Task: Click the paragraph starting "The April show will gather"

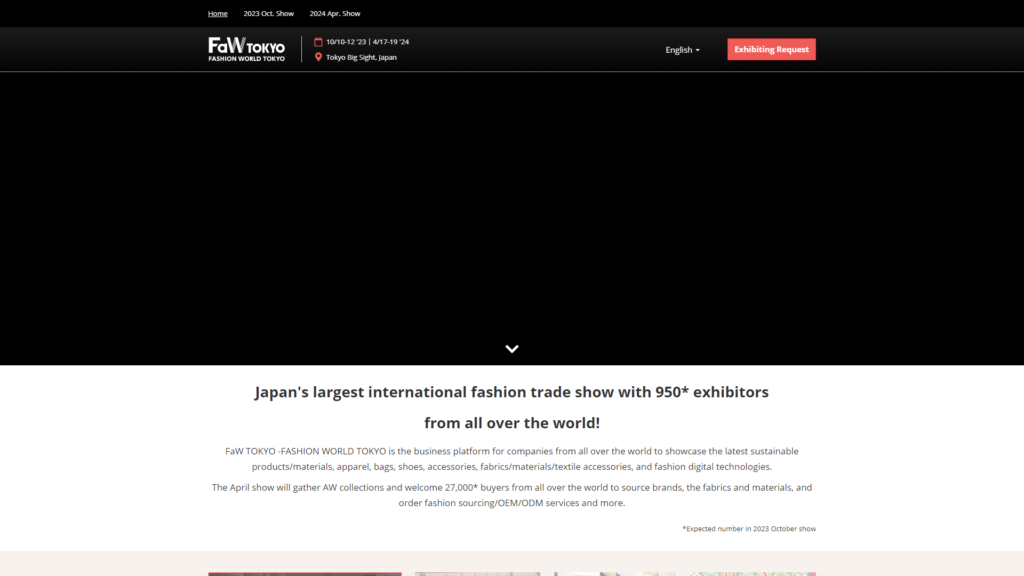Action: (x=512, y=495)
